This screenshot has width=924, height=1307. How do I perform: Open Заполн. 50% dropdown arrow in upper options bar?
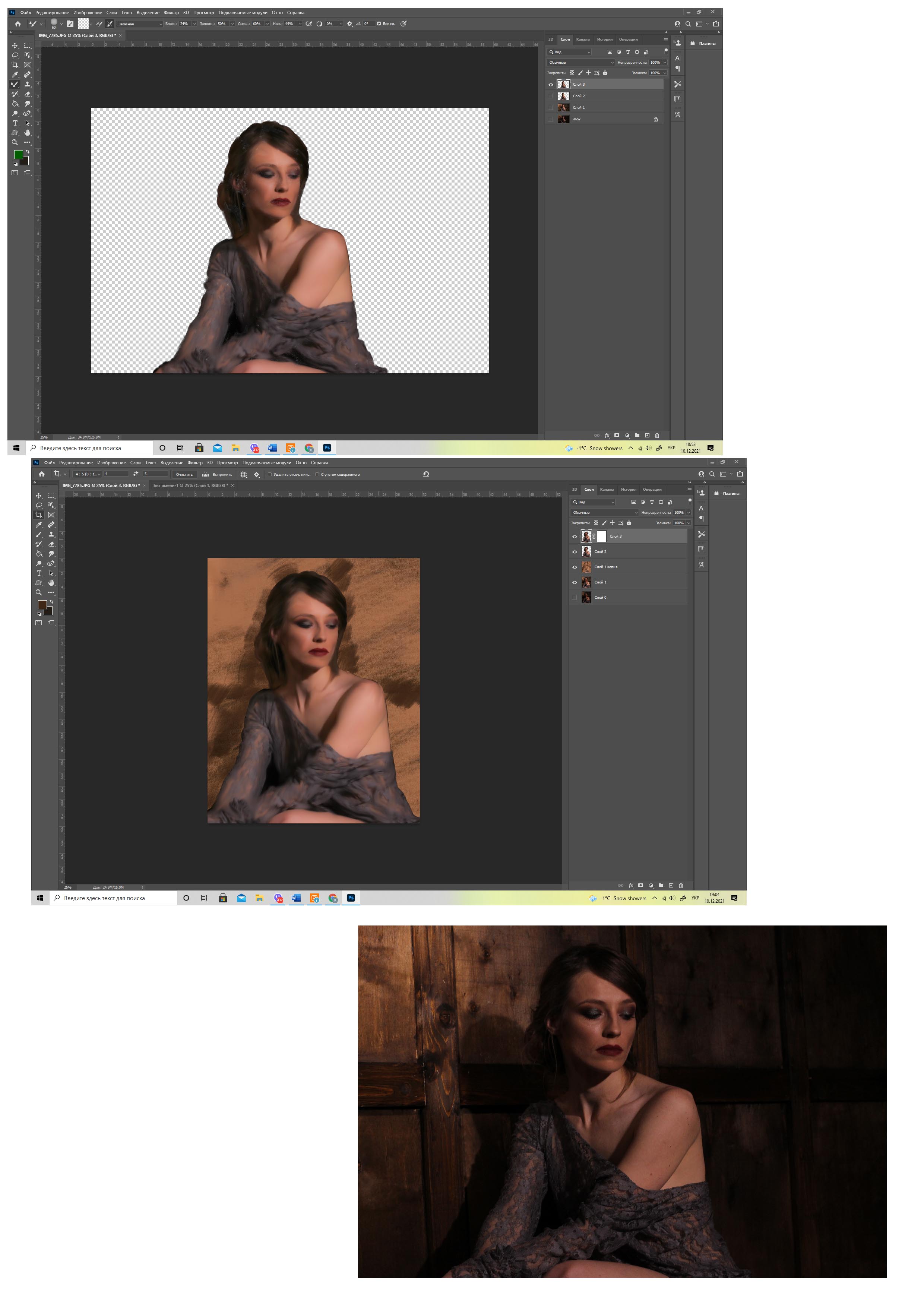point(232,24)
